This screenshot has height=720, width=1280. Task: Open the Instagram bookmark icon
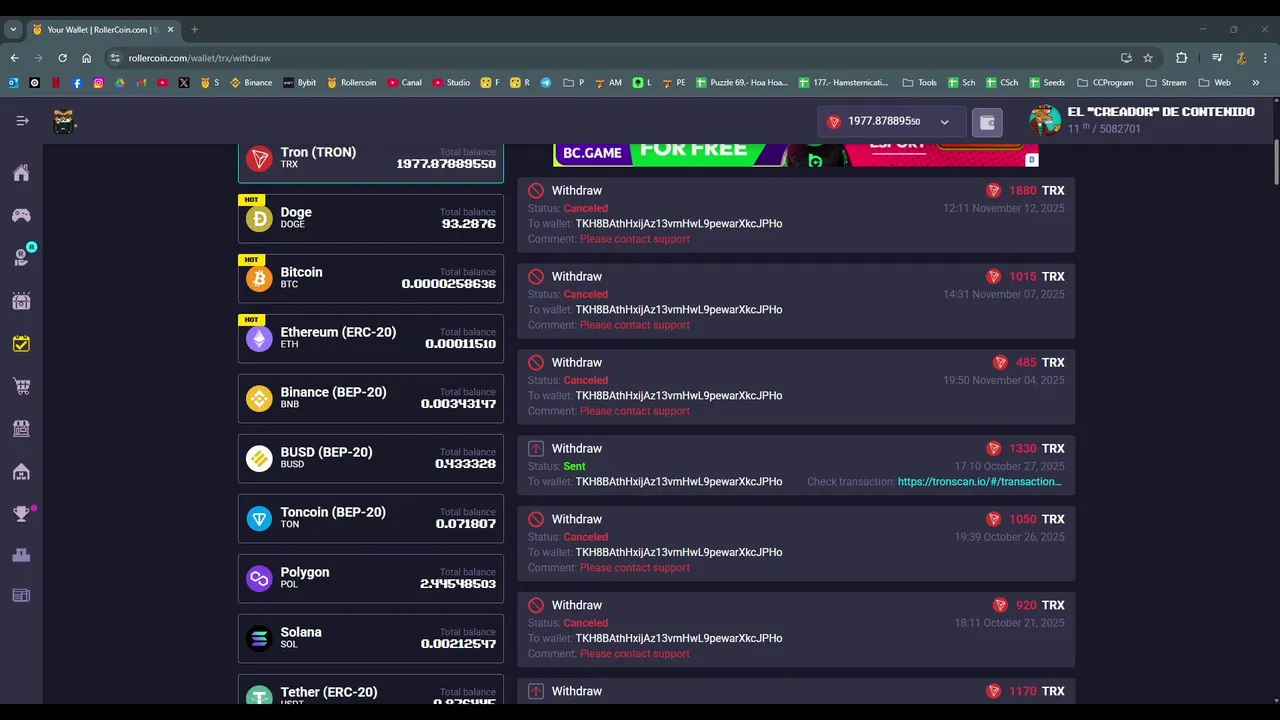point(98,83)
